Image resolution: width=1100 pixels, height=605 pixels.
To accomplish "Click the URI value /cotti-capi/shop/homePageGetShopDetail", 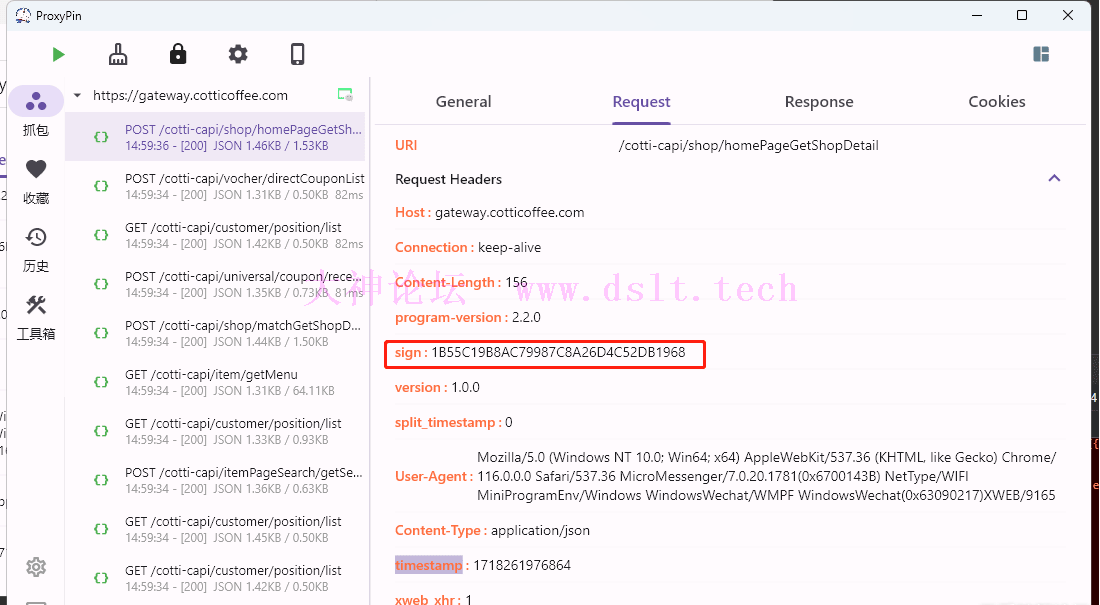I will pyautogui.click(x=749, y=145).
